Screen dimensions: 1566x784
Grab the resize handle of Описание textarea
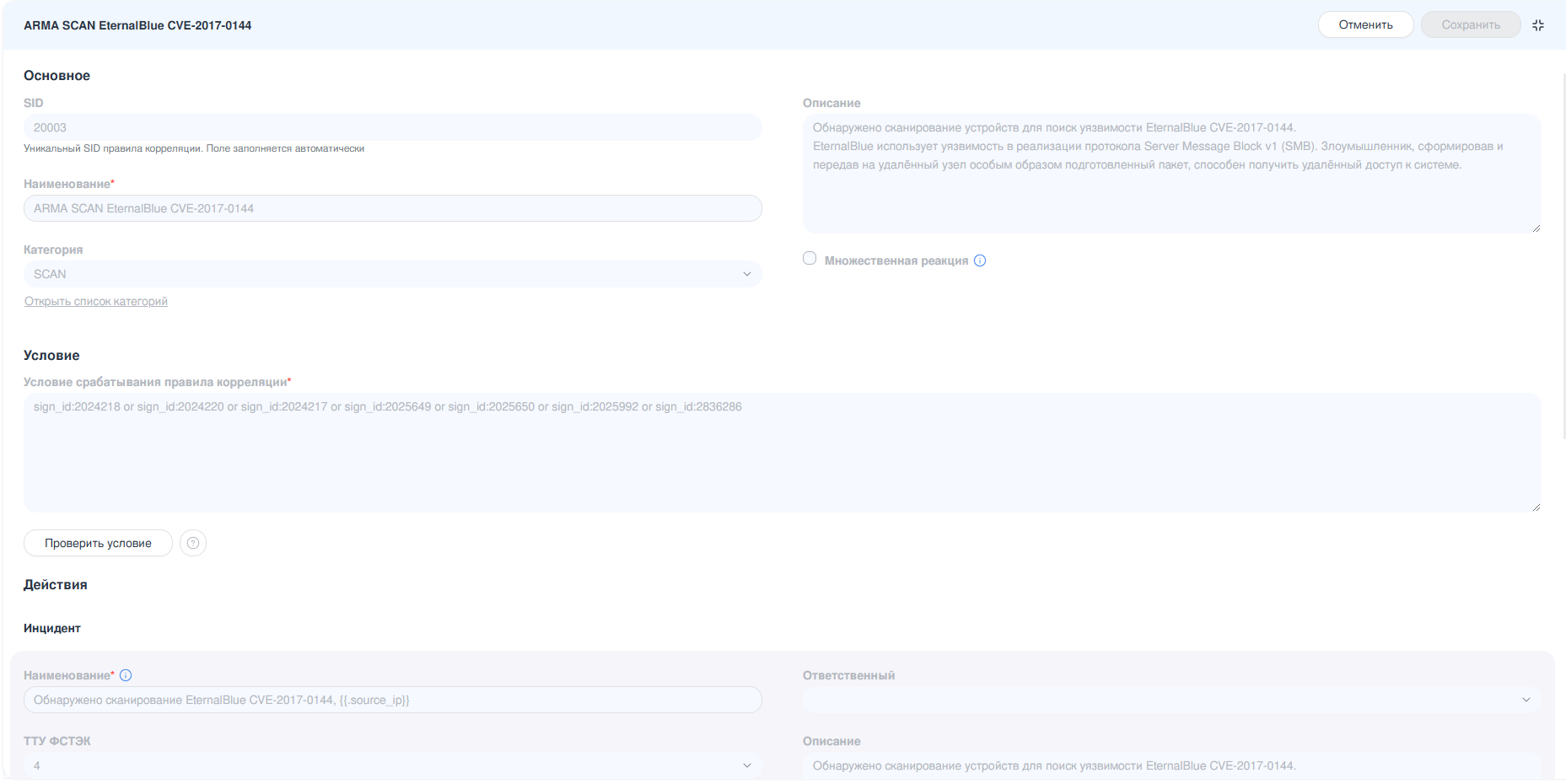click(1536, 228)
